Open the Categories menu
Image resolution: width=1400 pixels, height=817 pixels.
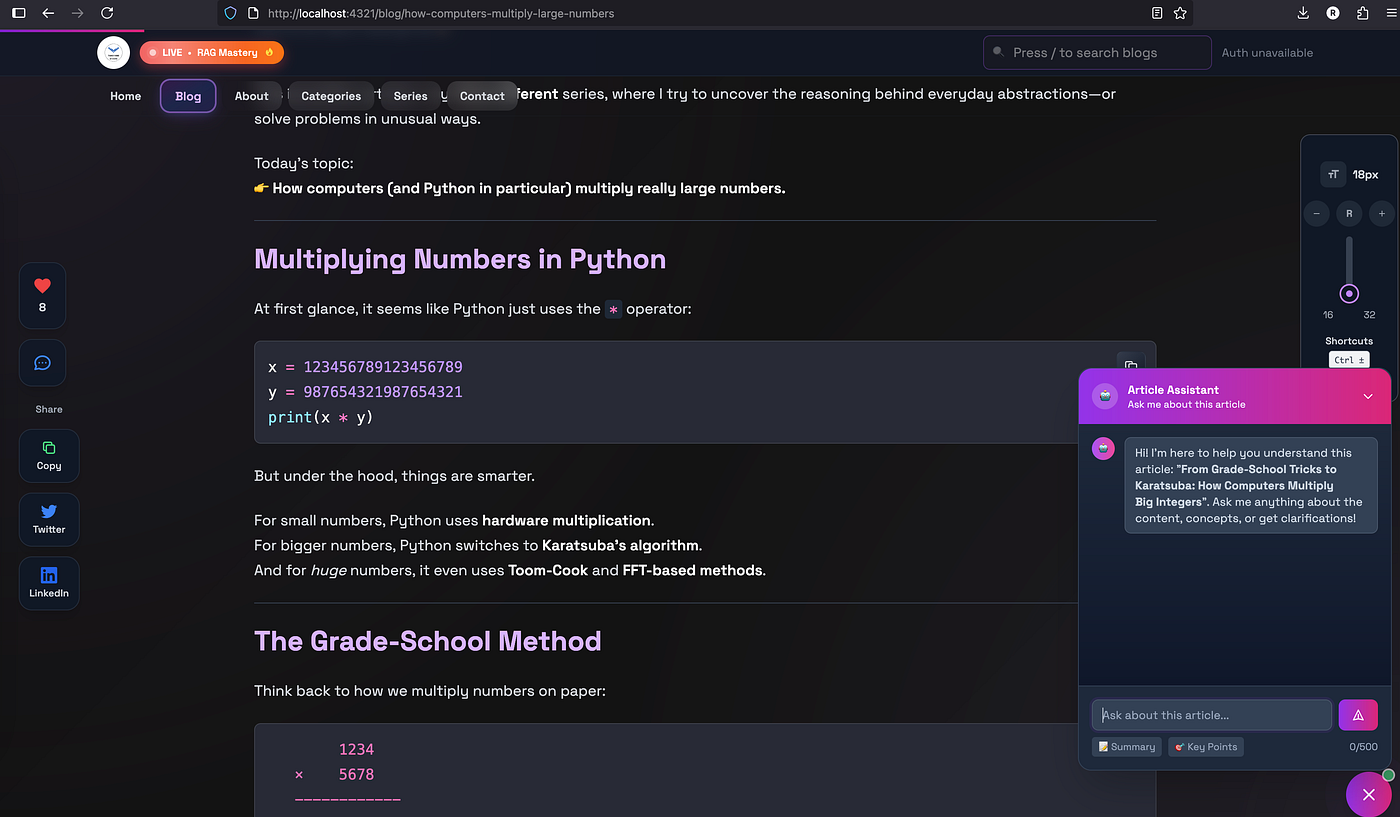[331, 96]
